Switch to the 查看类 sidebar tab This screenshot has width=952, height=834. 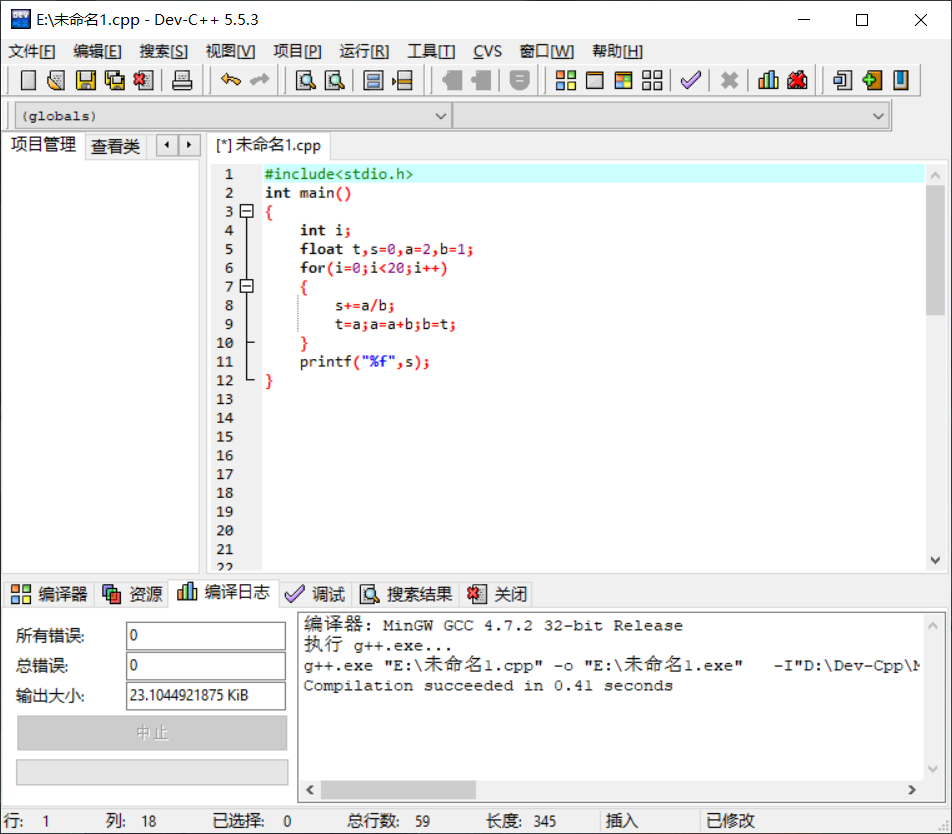tap(115, 146)
